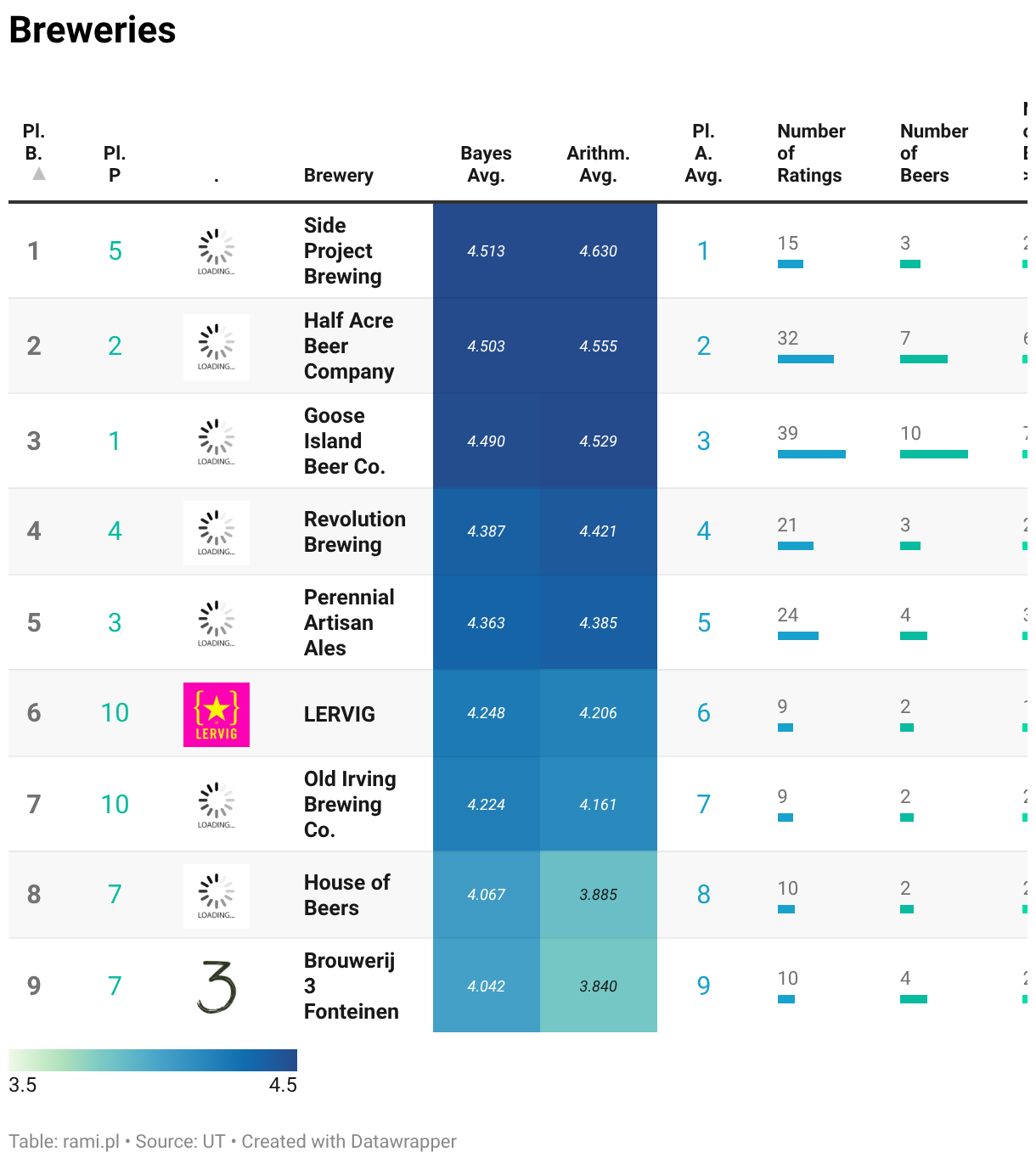Click Half Acre Beer Company loading logo
Image resolution: width=1036 pixels, height=1163 pixels.
tap(217, 346)
